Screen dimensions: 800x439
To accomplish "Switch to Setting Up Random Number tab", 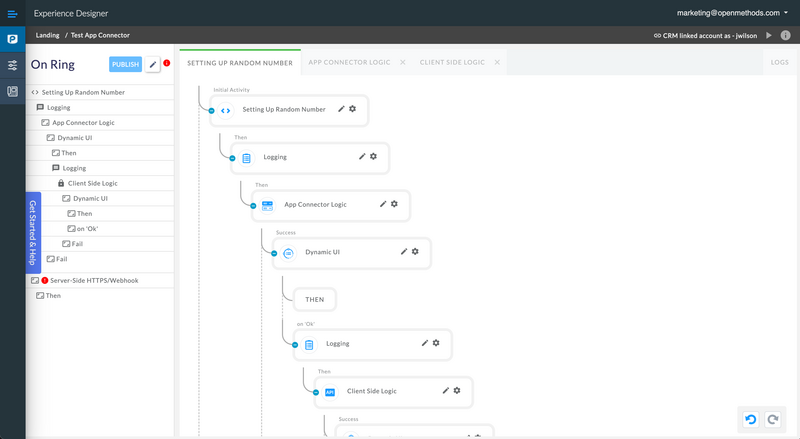I will click(240, 63).
